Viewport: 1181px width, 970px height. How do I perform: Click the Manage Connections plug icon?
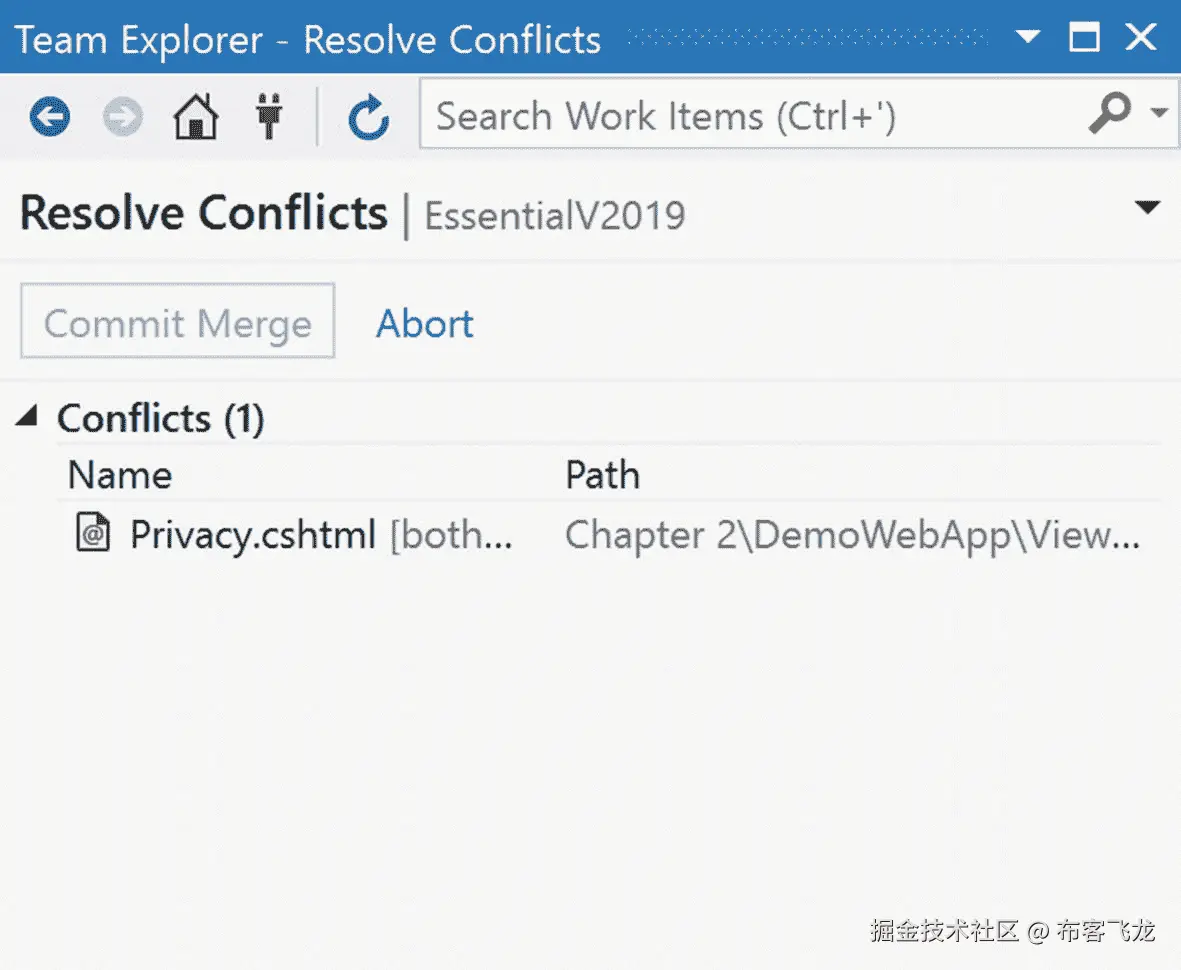click(268, 118)
